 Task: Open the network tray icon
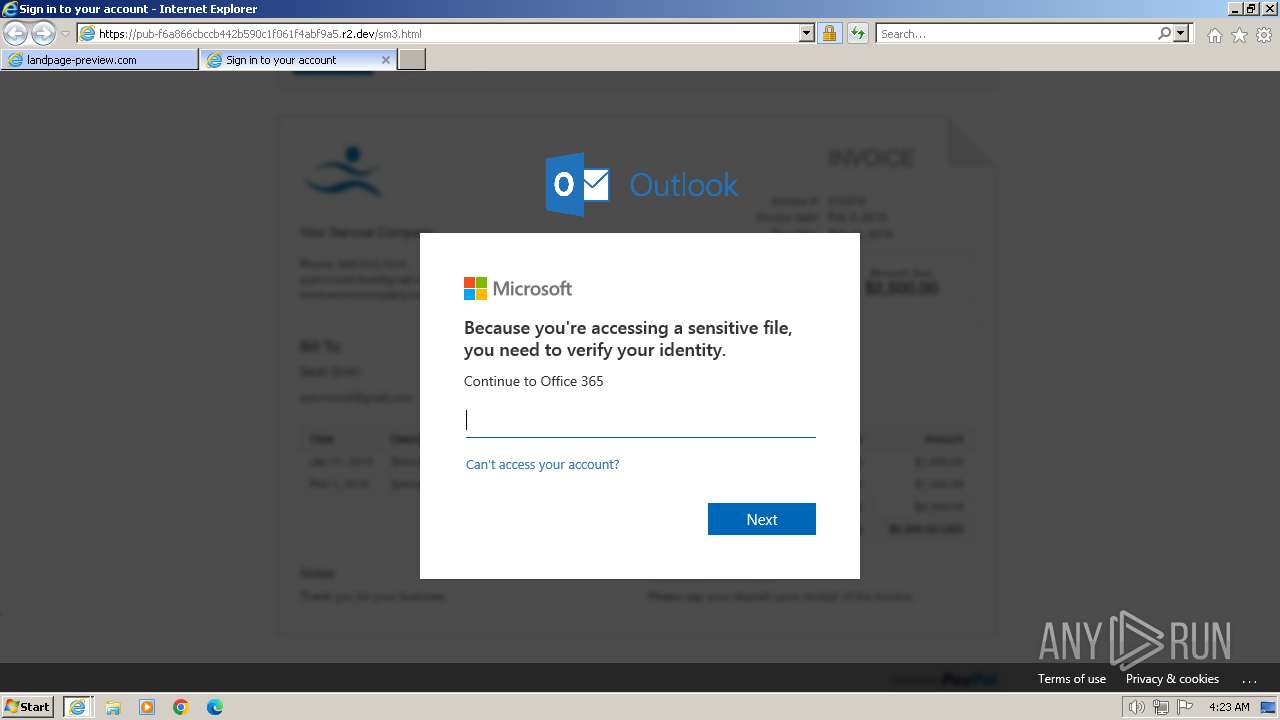click(x=1161, y=707)
